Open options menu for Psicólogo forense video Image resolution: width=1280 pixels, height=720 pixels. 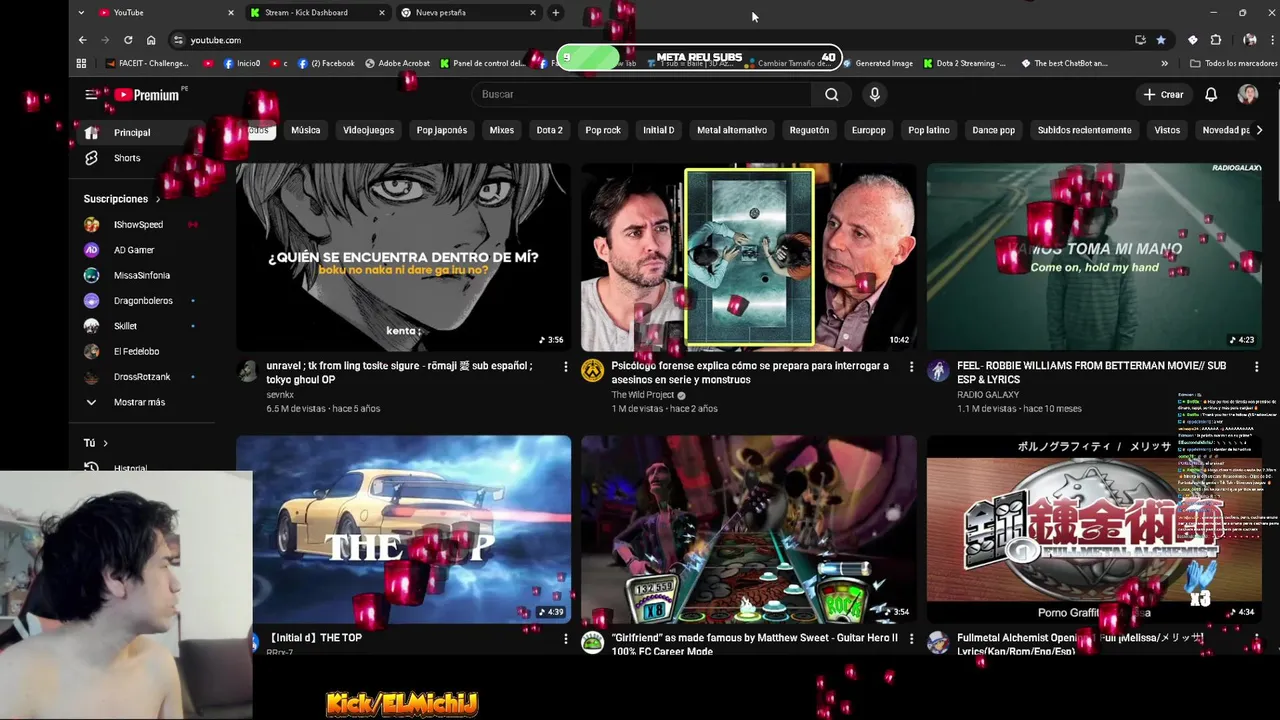(x=911, y=367)
